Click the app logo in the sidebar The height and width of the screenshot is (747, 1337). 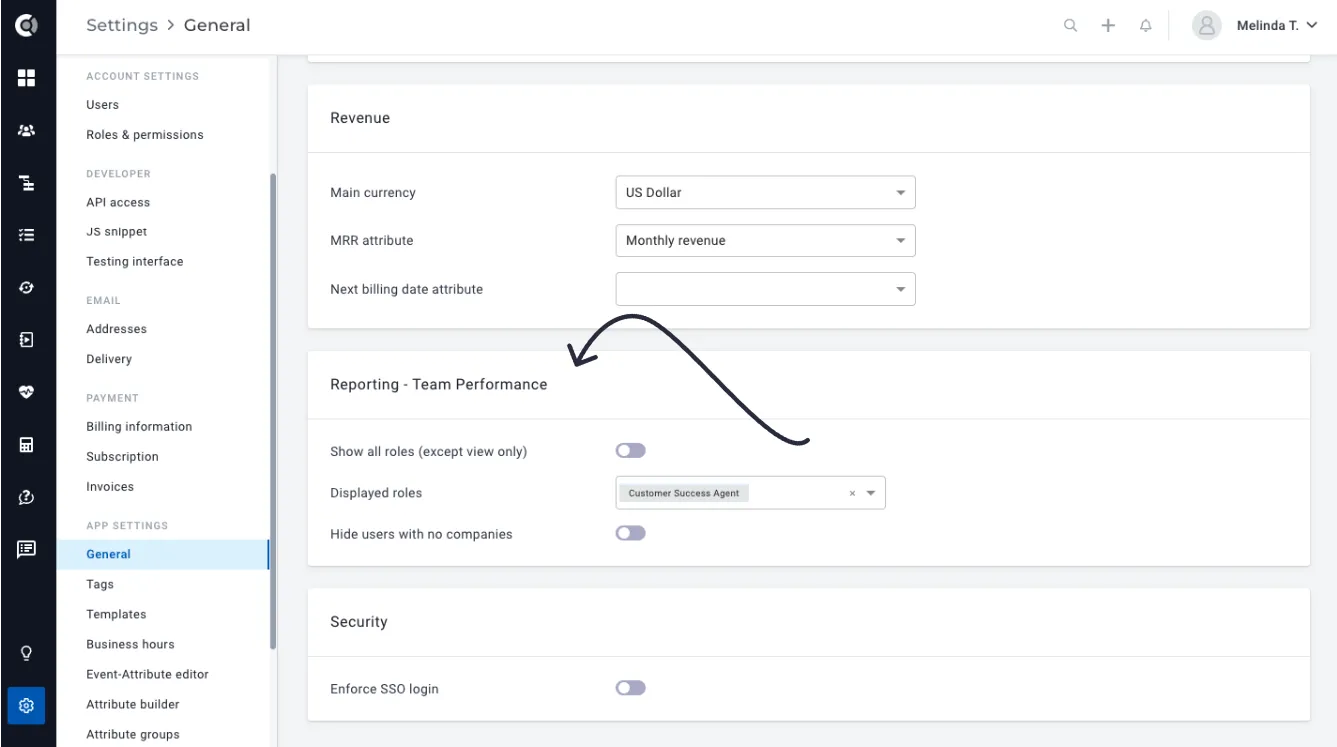[x=27, y=25]
